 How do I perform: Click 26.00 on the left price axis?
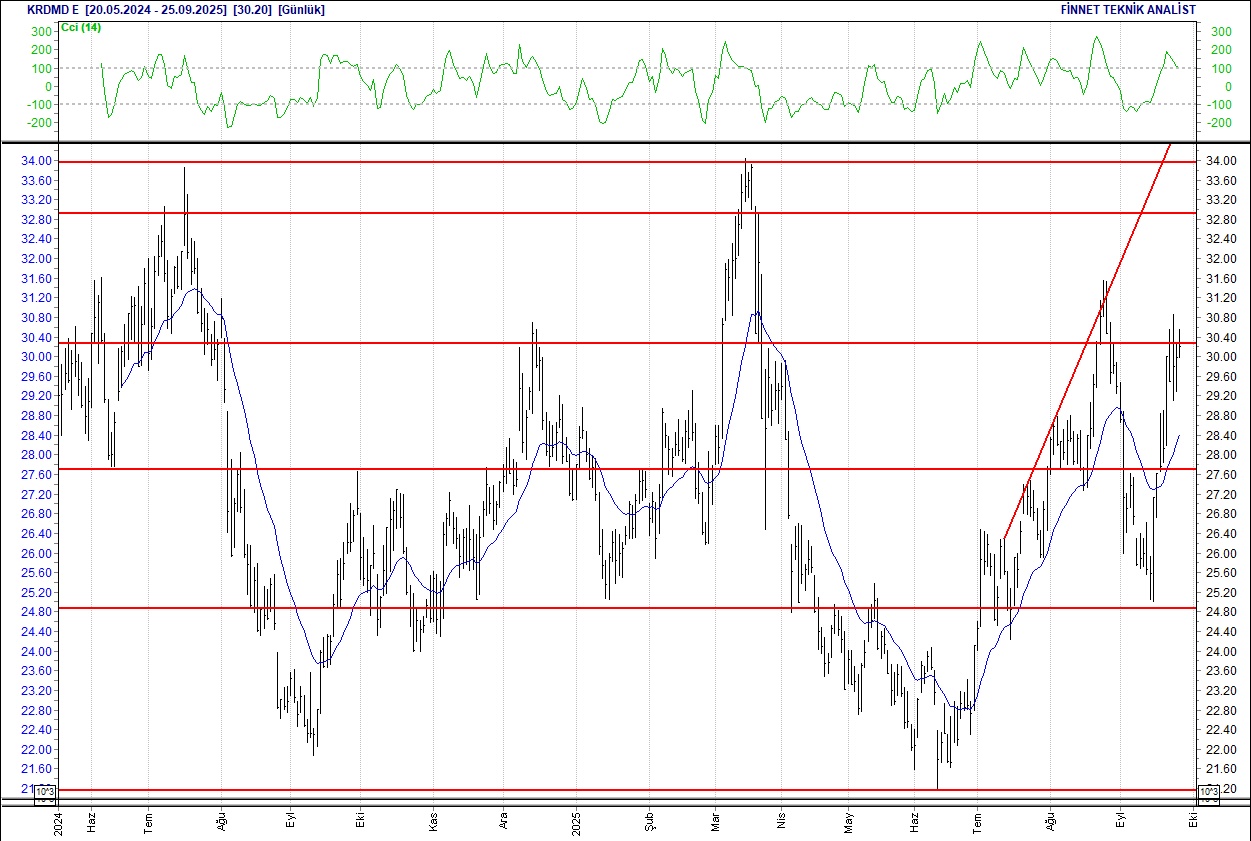37,553
